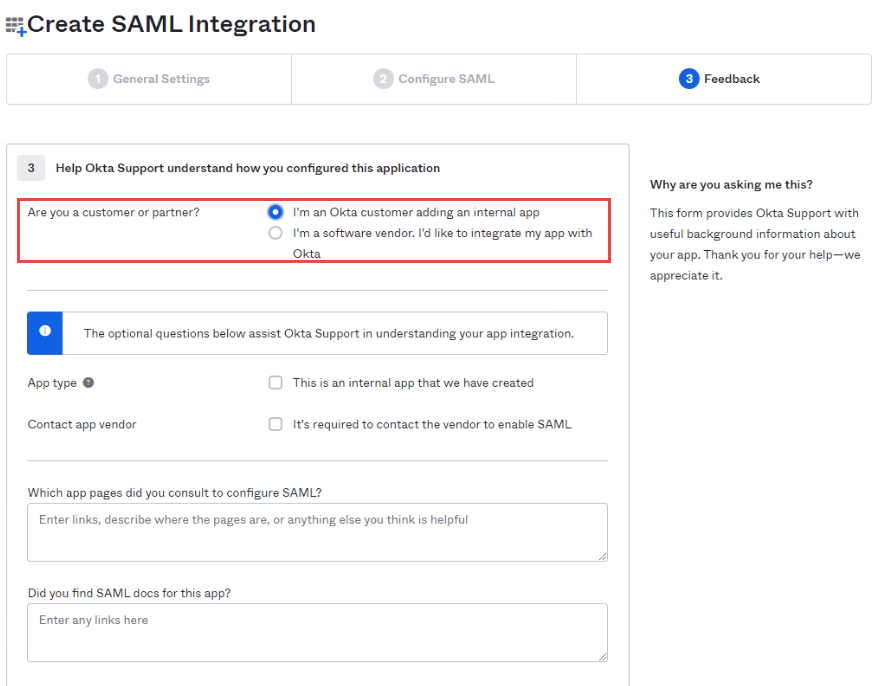Switch to the Configure SAML step tab
The width and height of the screenshot is (881, 686).
pos(434,79)
